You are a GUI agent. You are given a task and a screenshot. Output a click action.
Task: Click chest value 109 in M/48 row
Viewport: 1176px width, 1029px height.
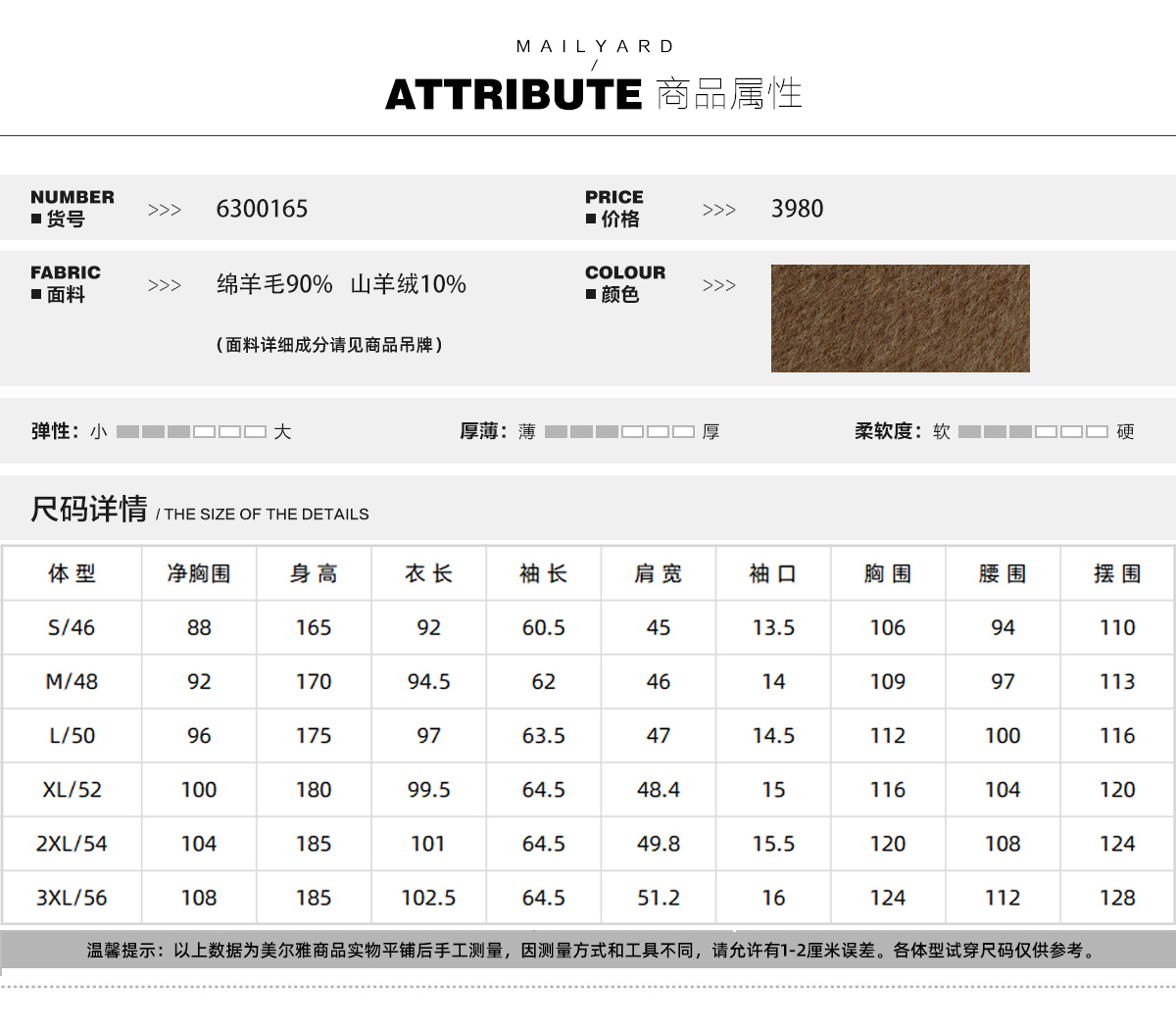888,681
